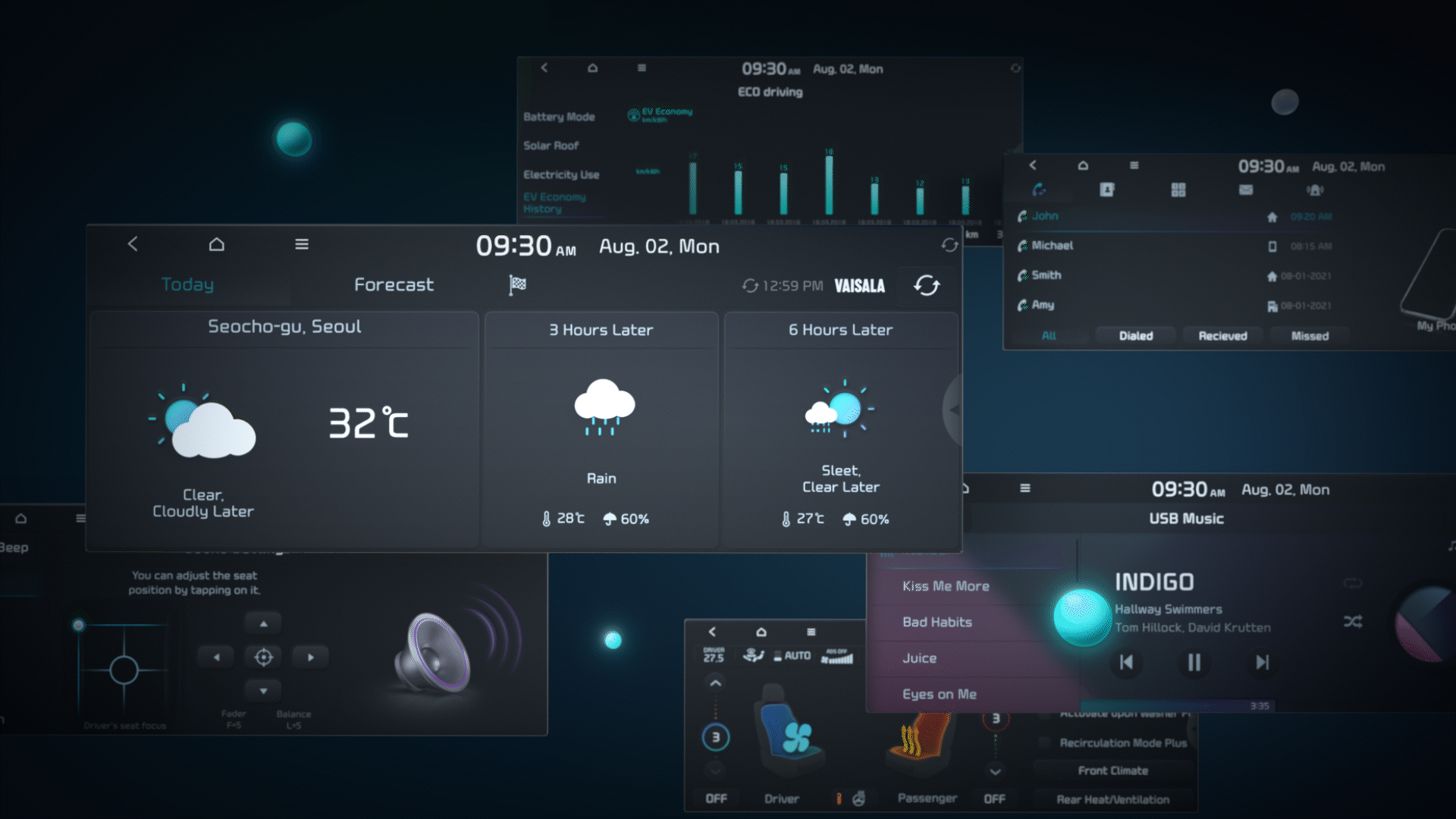Open Rear Heat/Ventilation settings
Screen dimensions: 1456x819
click(1112, 799)
